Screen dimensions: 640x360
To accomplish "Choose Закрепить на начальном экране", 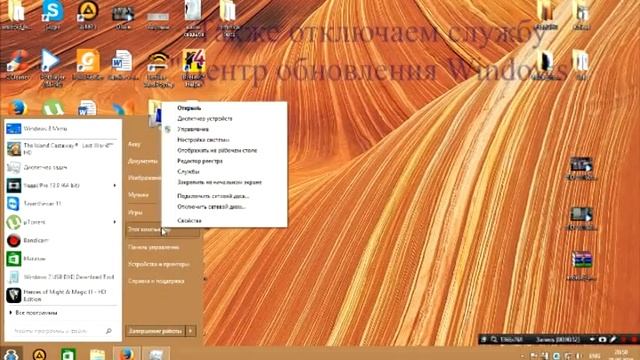I will coord(224,182).
